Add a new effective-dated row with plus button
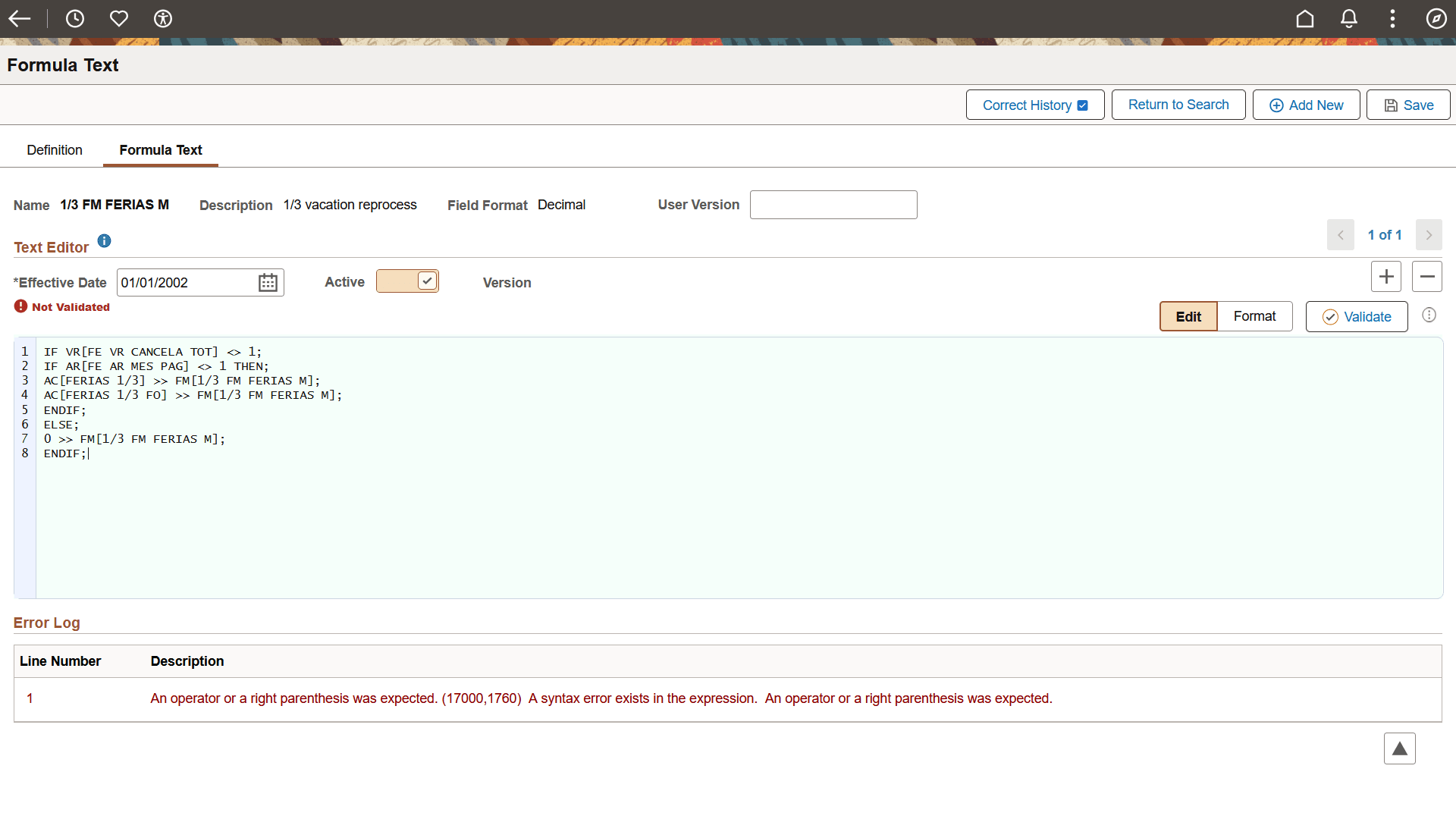Image resolution: width=1456 pixels, height=819 pixels. pyautogui.click(x=1386, y=276)
